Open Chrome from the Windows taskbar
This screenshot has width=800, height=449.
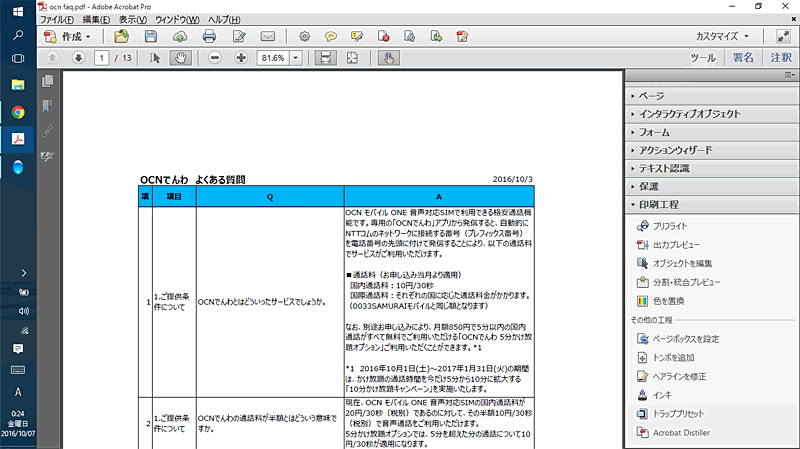[18, 112]
